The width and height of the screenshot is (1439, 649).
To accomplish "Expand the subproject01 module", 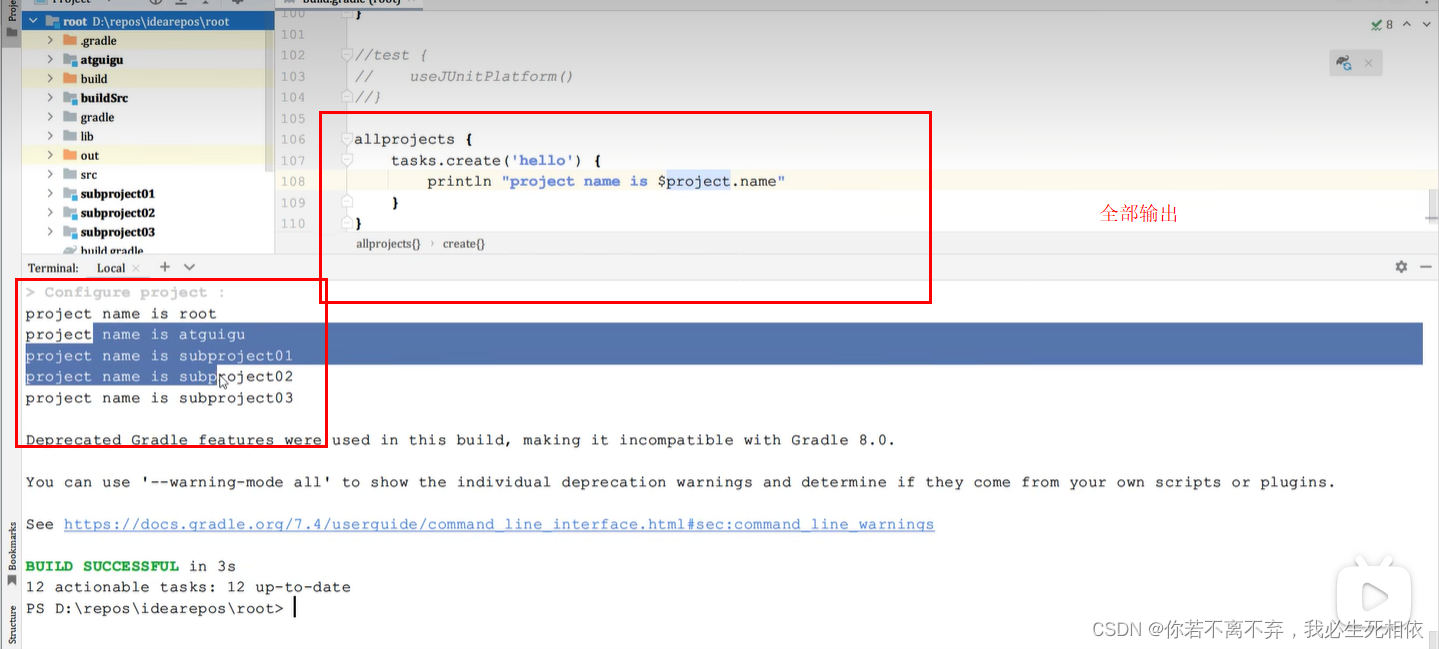I will pyautogui.click(x=50, y=193).
